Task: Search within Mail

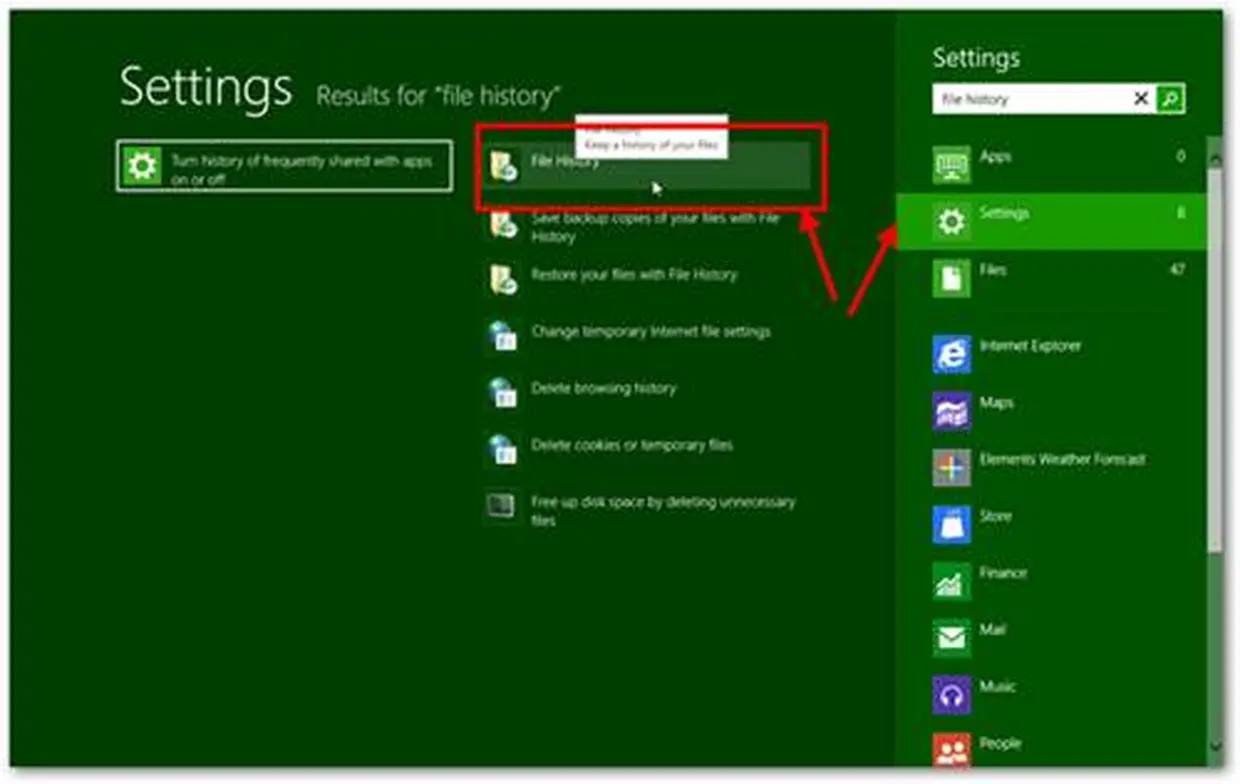Action: click(1051, 638)
